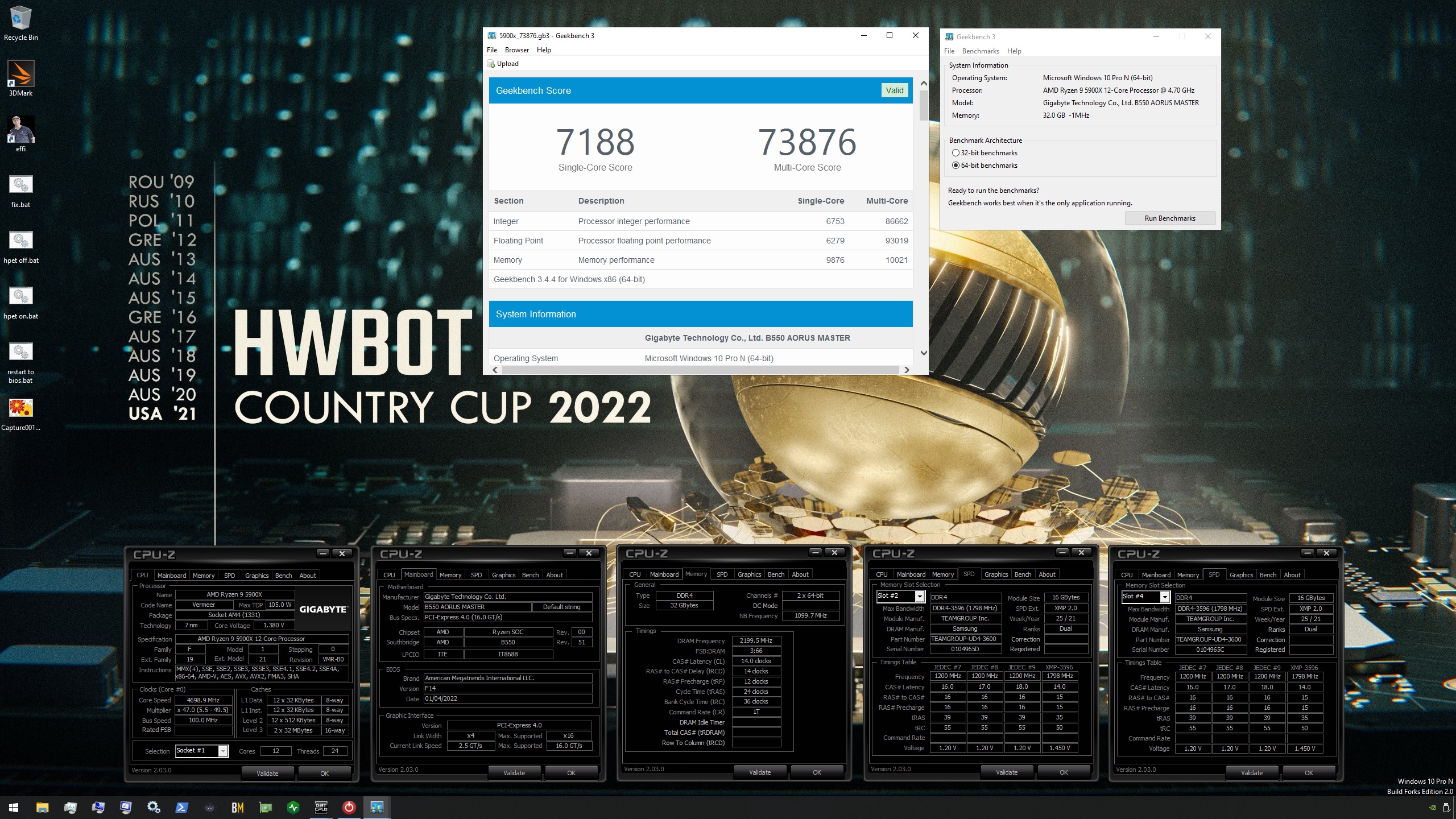Click Validate in the Slot #4 CPU-Z window
This screenshot has width=1456, height=819.
point(1251,773)
